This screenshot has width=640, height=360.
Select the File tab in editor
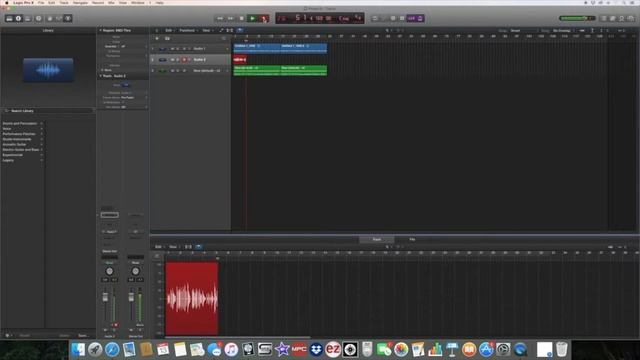pyautogui.click(x=412, y=240)
